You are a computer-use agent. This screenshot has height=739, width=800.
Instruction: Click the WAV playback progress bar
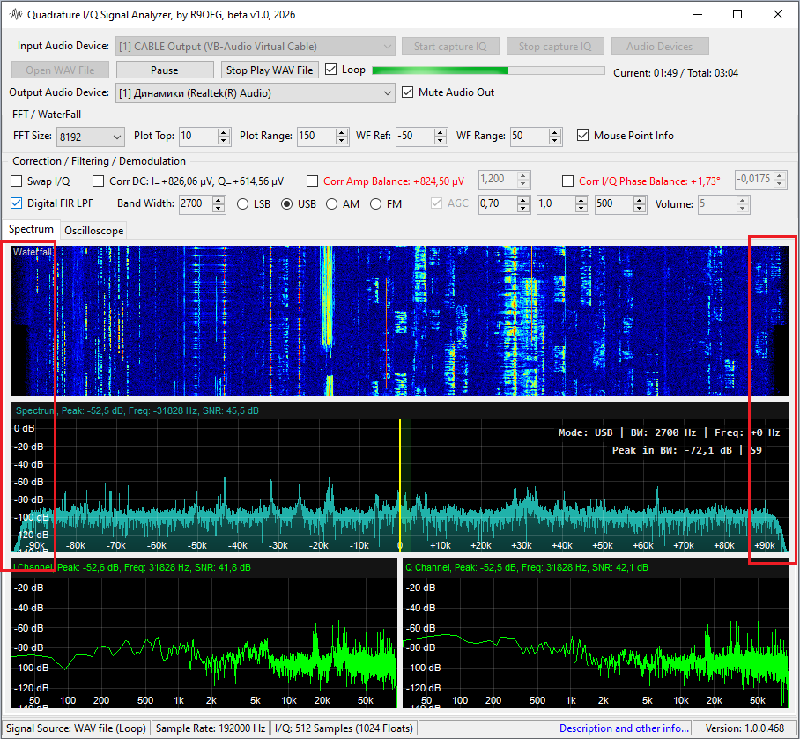pyautogui.click(x=487, y=71)
